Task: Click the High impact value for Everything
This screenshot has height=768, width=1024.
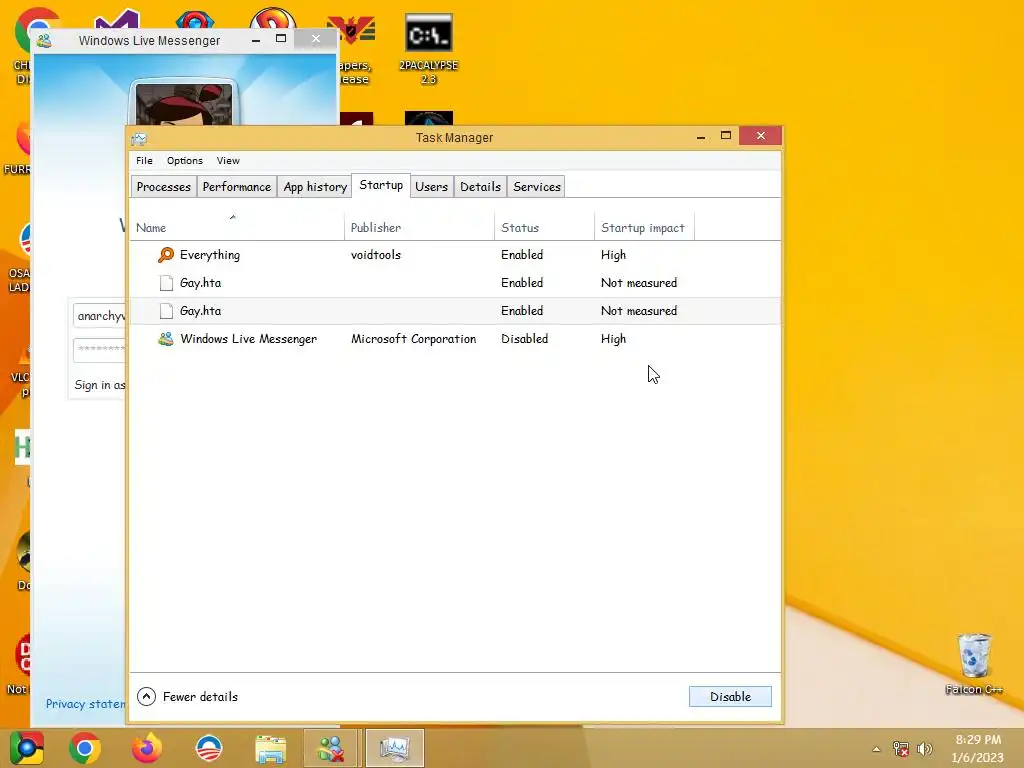Action: (613, 255)
